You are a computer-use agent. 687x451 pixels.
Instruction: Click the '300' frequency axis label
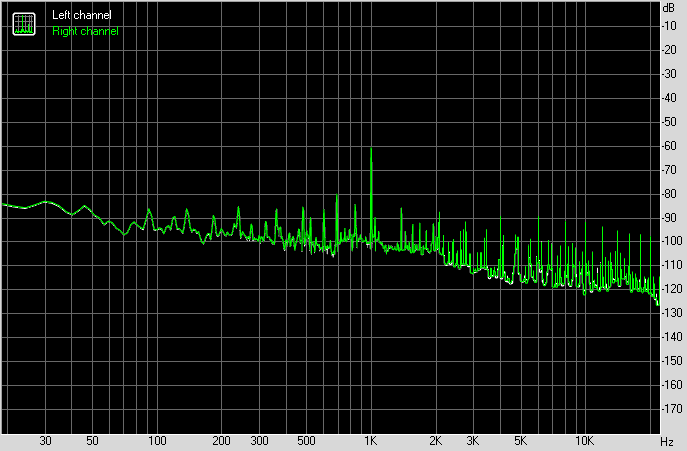[259, 441]
